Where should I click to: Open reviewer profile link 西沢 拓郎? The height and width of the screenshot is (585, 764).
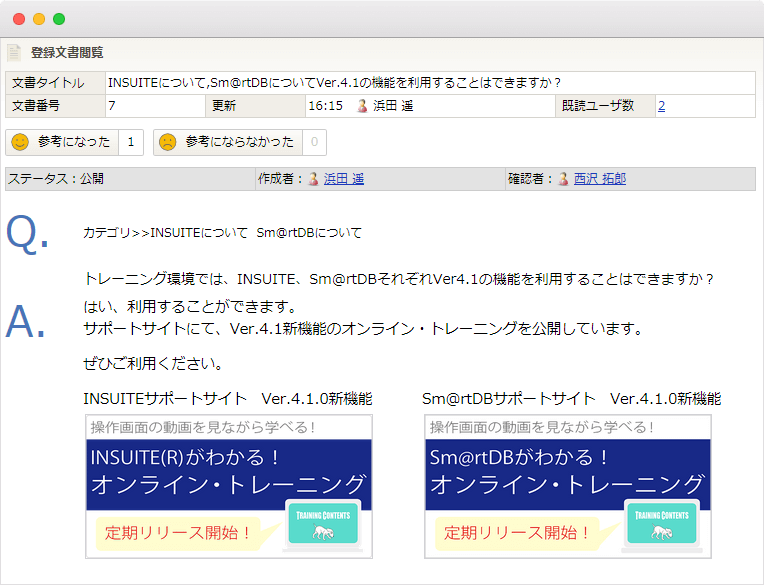click(600, 179)
